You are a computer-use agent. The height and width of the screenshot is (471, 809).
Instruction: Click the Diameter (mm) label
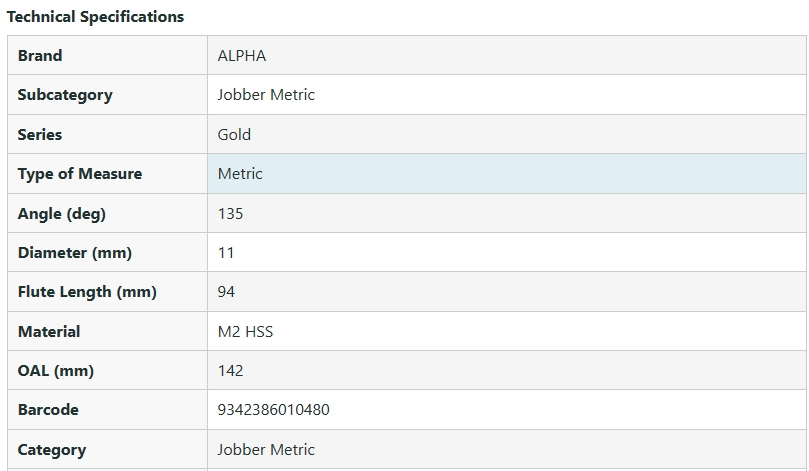click(x=75, y=253)
